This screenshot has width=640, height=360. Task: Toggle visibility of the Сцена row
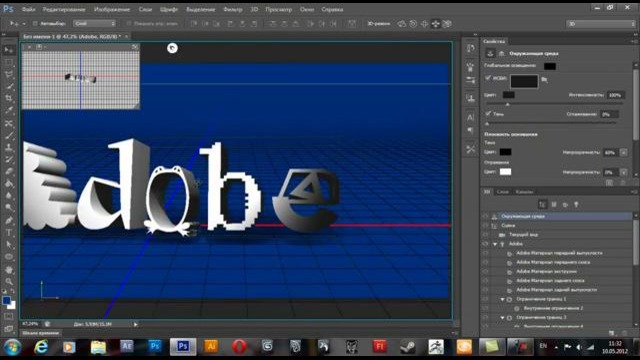click(485, 225)
